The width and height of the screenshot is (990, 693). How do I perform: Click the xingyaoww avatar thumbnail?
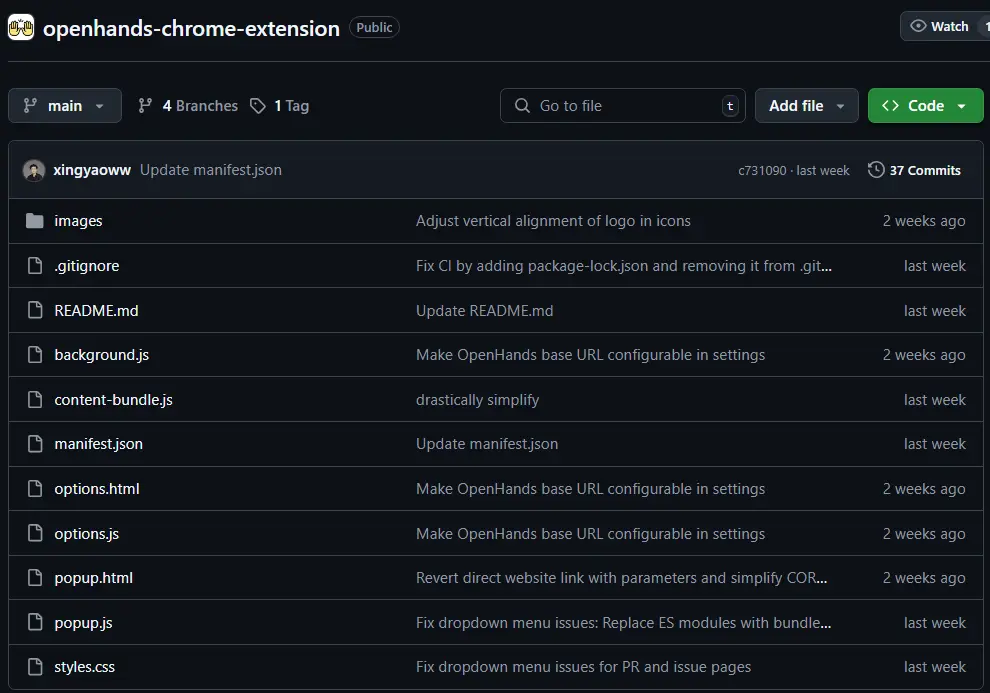[x=34, y=170]
